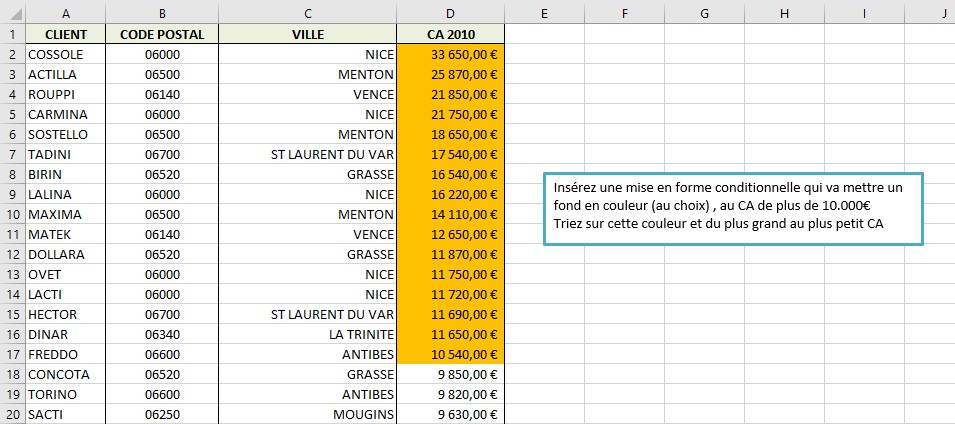Select the orange cell 10 540,00 €
The image size is (955, 424).
tap(450, 354)
